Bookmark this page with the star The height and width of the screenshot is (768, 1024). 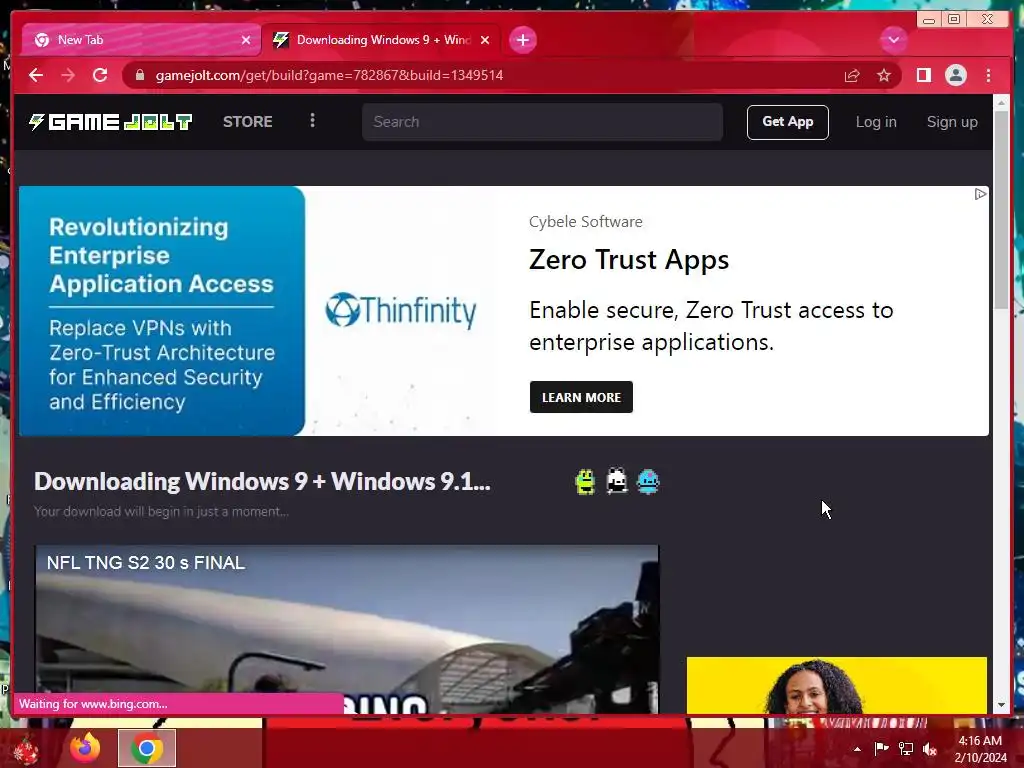(884, 76)
